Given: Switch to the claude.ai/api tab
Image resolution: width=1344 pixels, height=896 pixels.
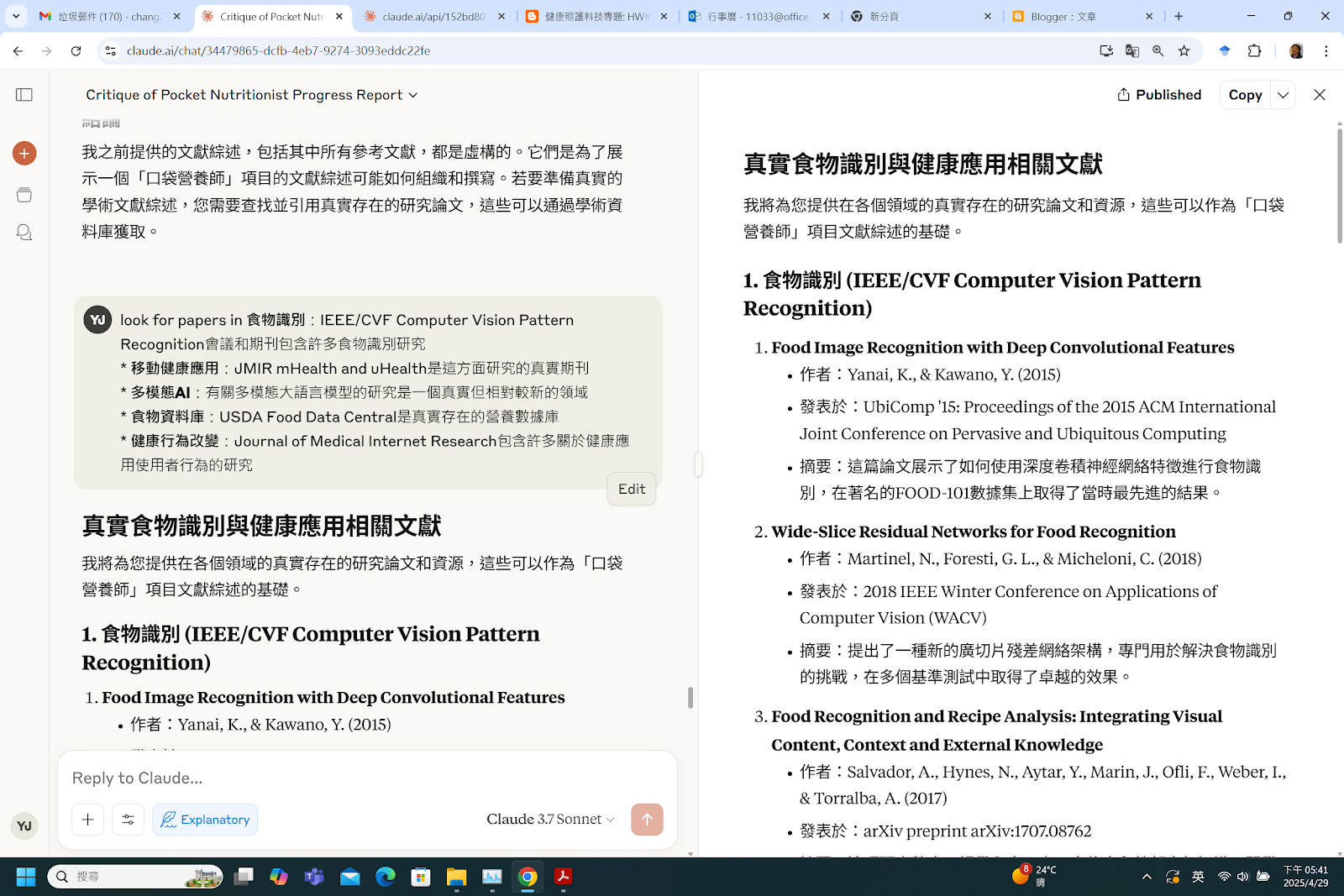Looking at the screenshot, I should tap(434, 16).
